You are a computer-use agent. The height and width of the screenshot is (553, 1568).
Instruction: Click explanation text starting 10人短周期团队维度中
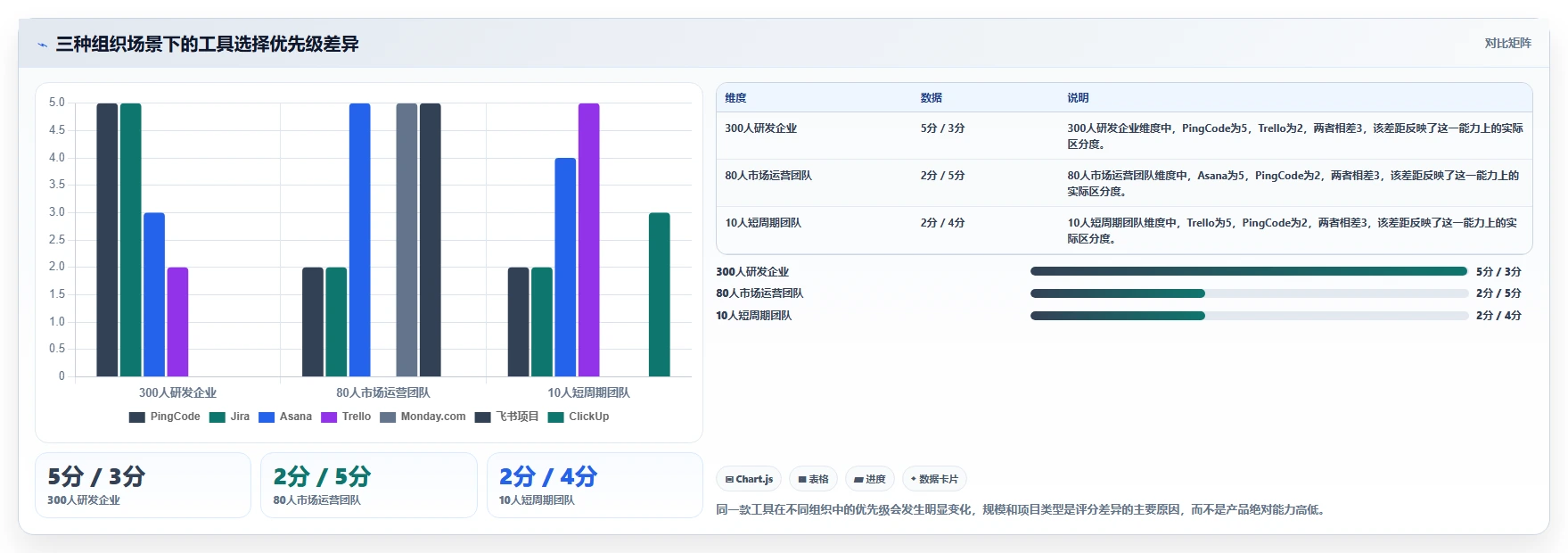coord(1293,231)
